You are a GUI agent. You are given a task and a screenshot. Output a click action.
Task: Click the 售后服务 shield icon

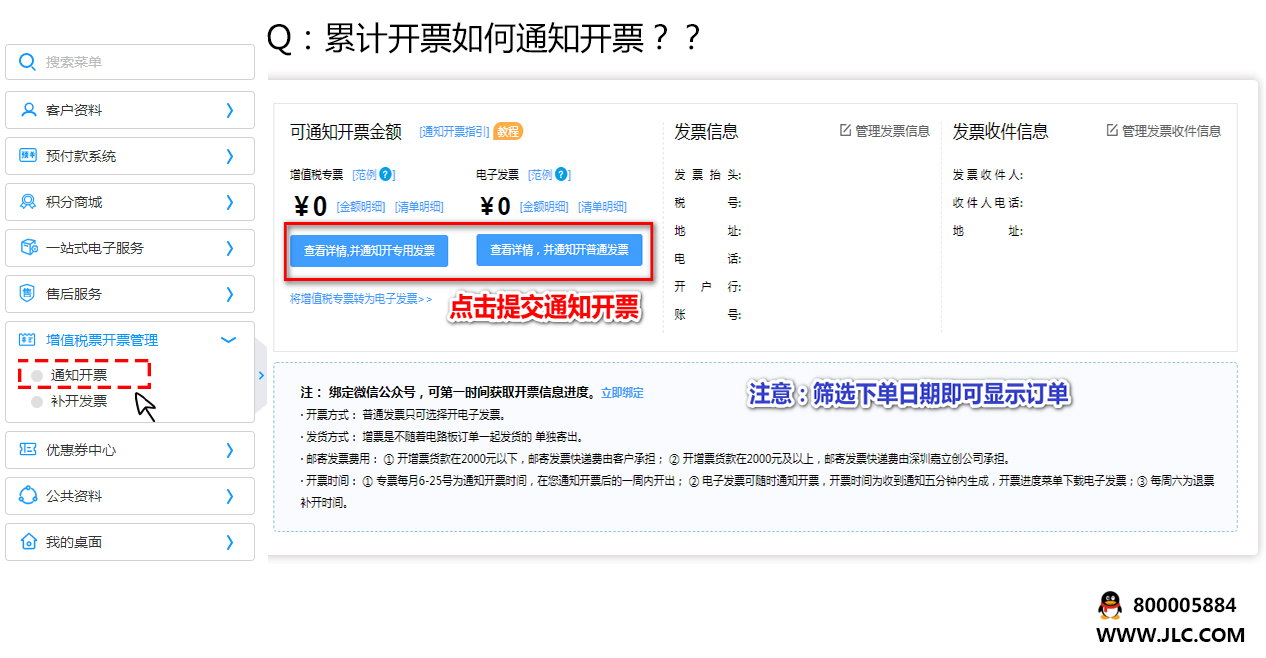coord(28,293)
